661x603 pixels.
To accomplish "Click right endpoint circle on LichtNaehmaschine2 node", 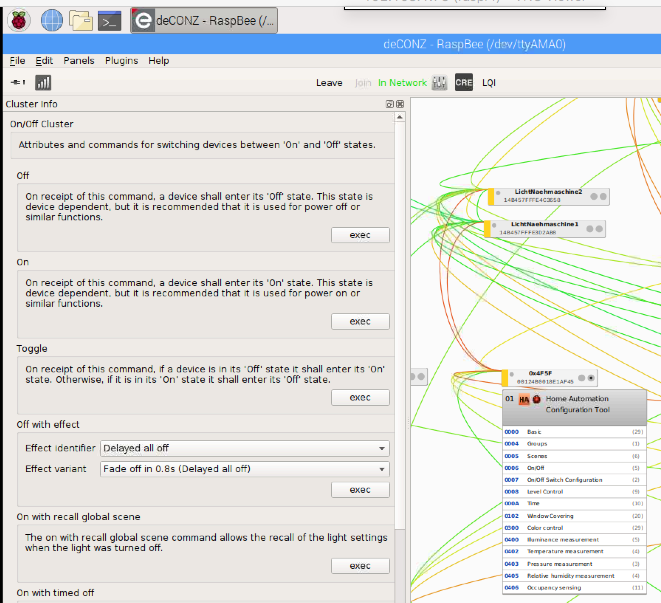I will [603, 197].
